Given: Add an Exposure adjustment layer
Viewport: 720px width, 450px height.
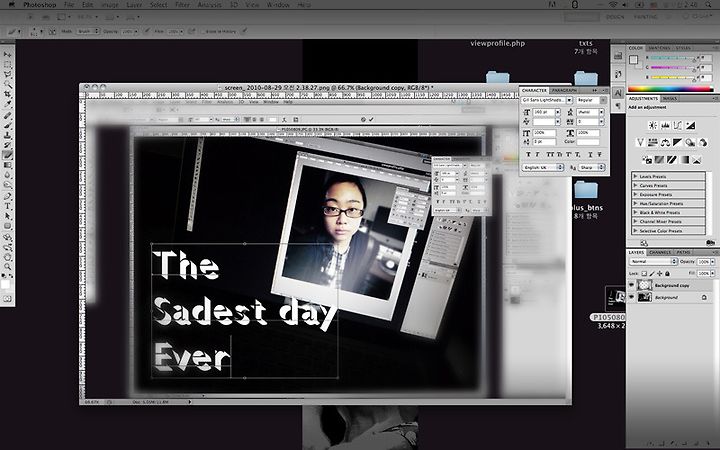Looking at the screenshot, I should 690,125.
